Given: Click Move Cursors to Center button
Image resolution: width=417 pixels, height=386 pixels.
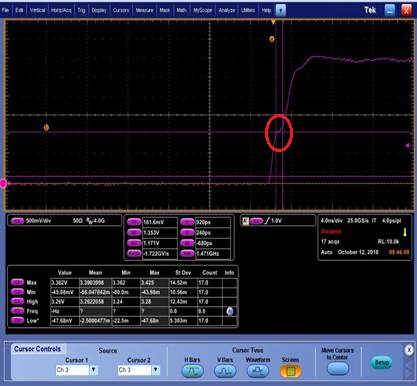Looking at the screenshot, I should [338, 369].
